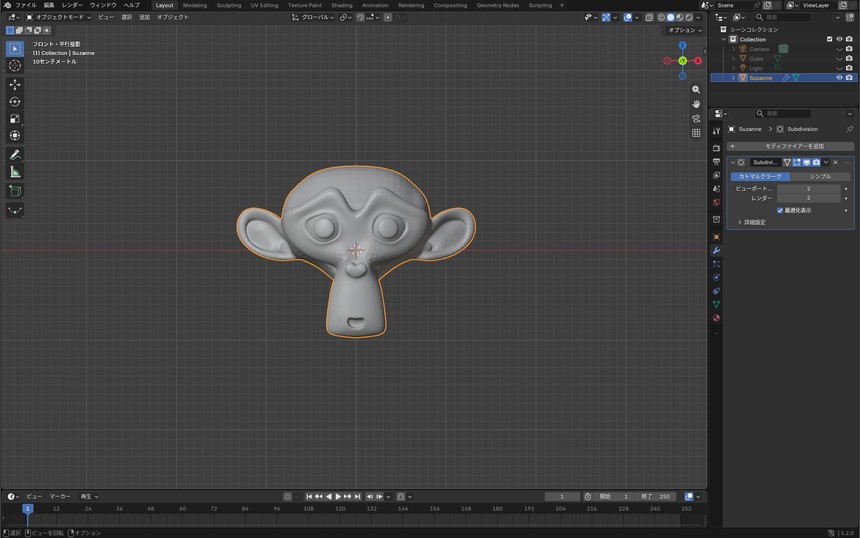The width and height of the screenshot is (860, 538).
Task: Uncheck the 最適化表示 checkbox
Action: [x=780, y=211]
